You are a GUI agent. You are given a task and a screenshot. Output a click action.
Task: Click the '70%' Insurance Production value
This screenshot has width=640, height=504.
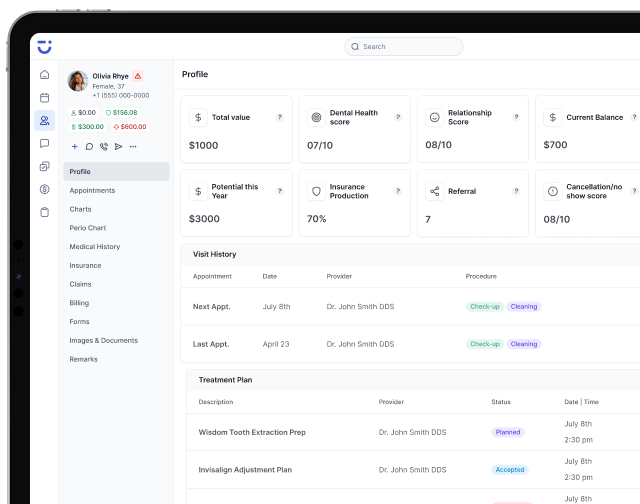click(x=317, y=219)
